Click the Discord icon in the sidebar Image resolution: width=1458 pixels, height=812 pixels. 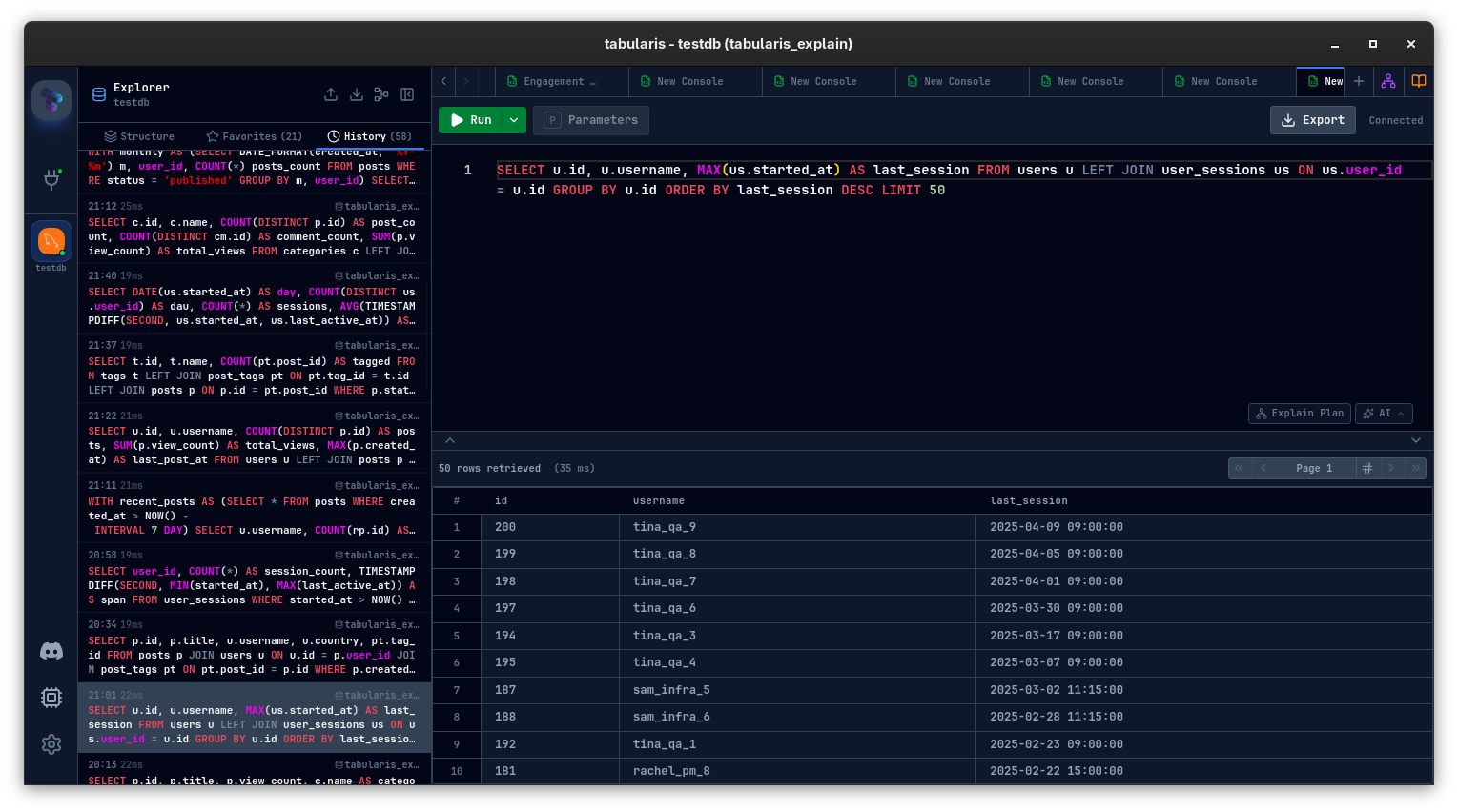(x=51, y=651)
